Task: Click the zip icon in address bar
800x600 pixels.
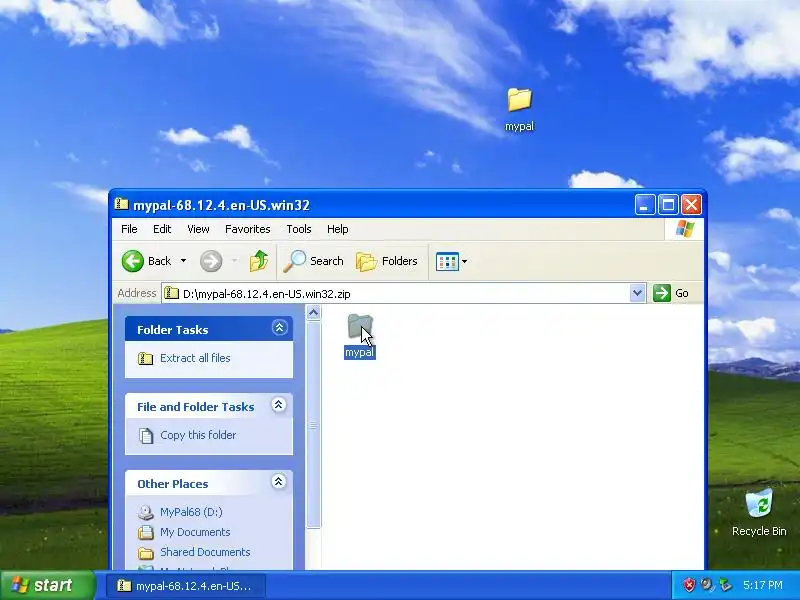Action: 172,293
